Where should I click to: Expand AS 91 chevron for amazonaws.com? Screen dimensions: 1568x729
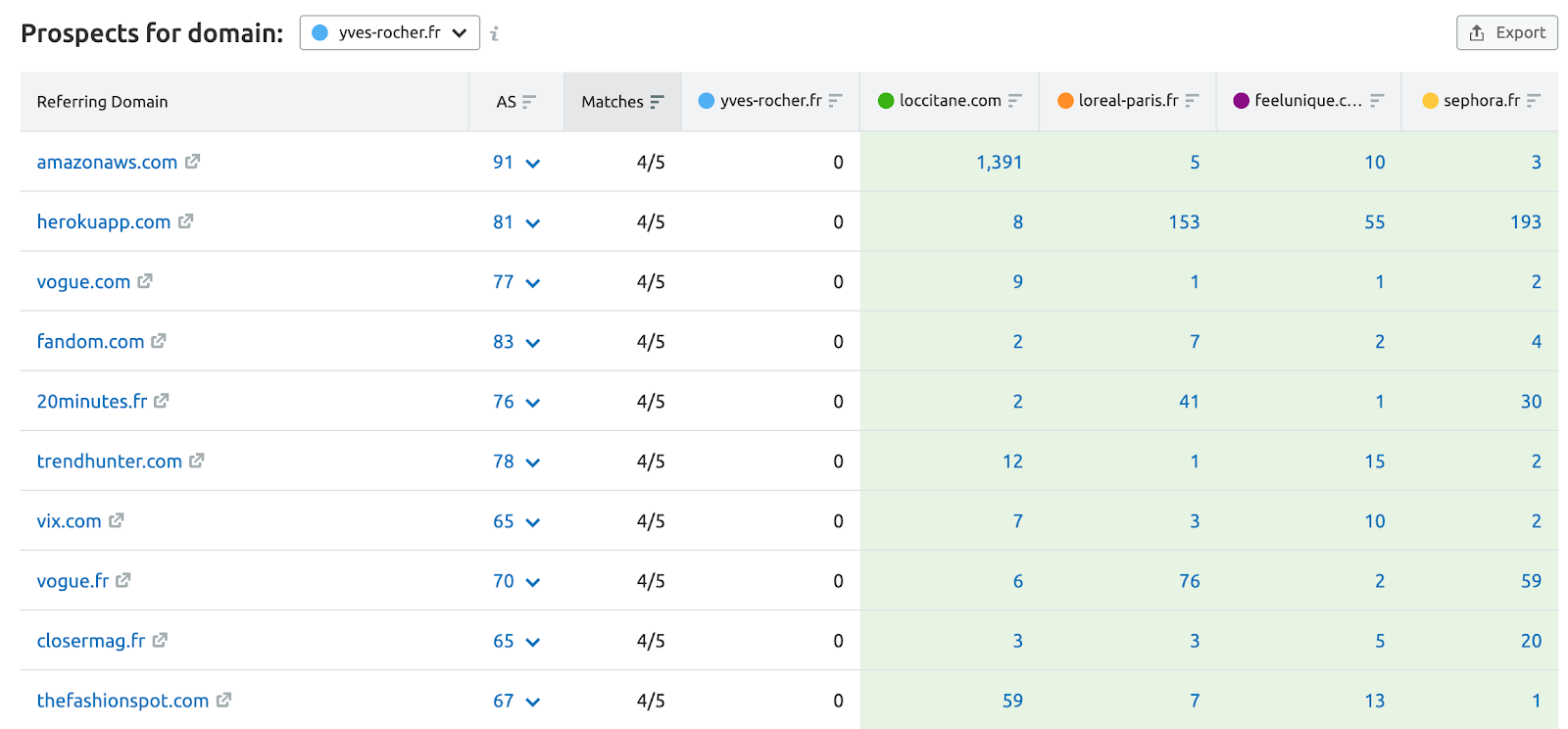coord(533,164)
